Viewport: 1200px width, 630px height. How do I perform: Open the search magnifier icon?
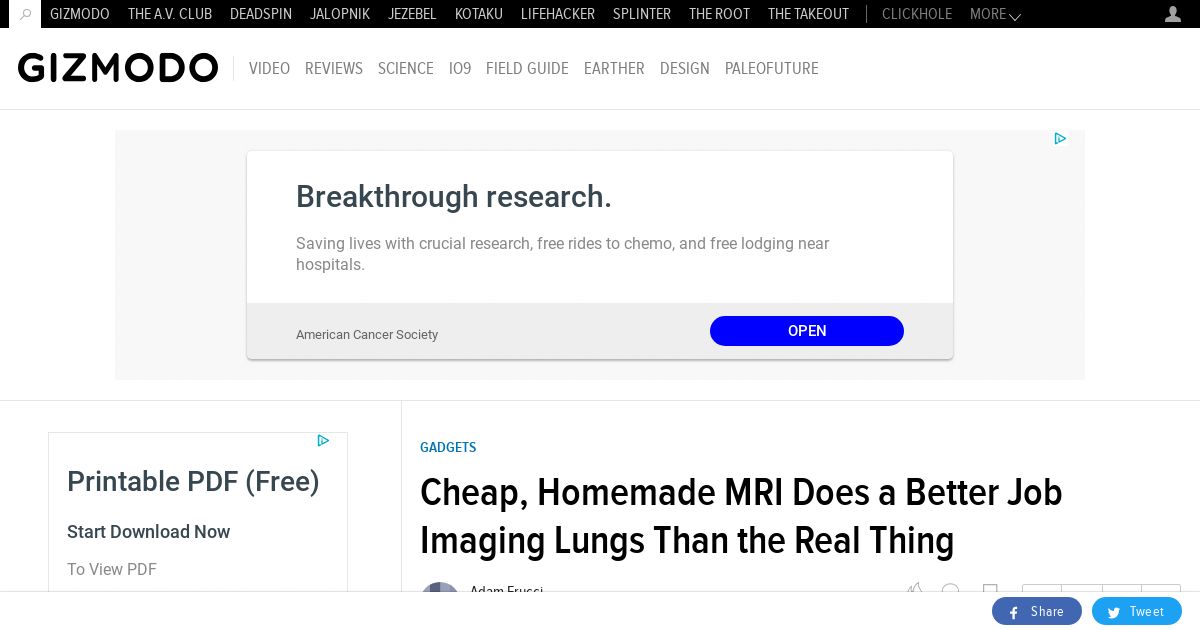point(26,14)
